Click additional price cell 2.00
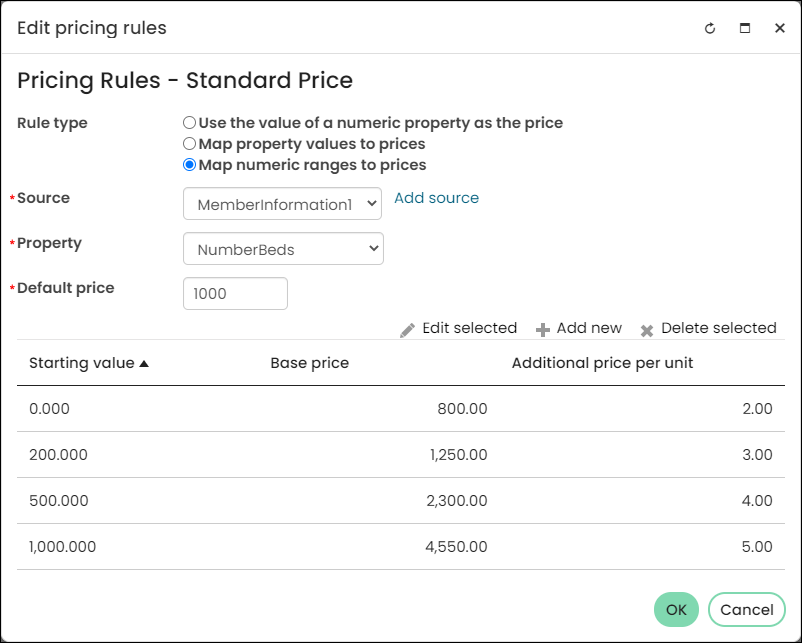 (758, 409)
